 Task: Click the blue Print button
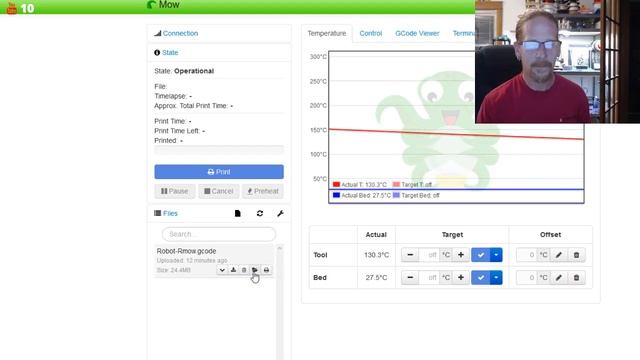coord(219,172)
